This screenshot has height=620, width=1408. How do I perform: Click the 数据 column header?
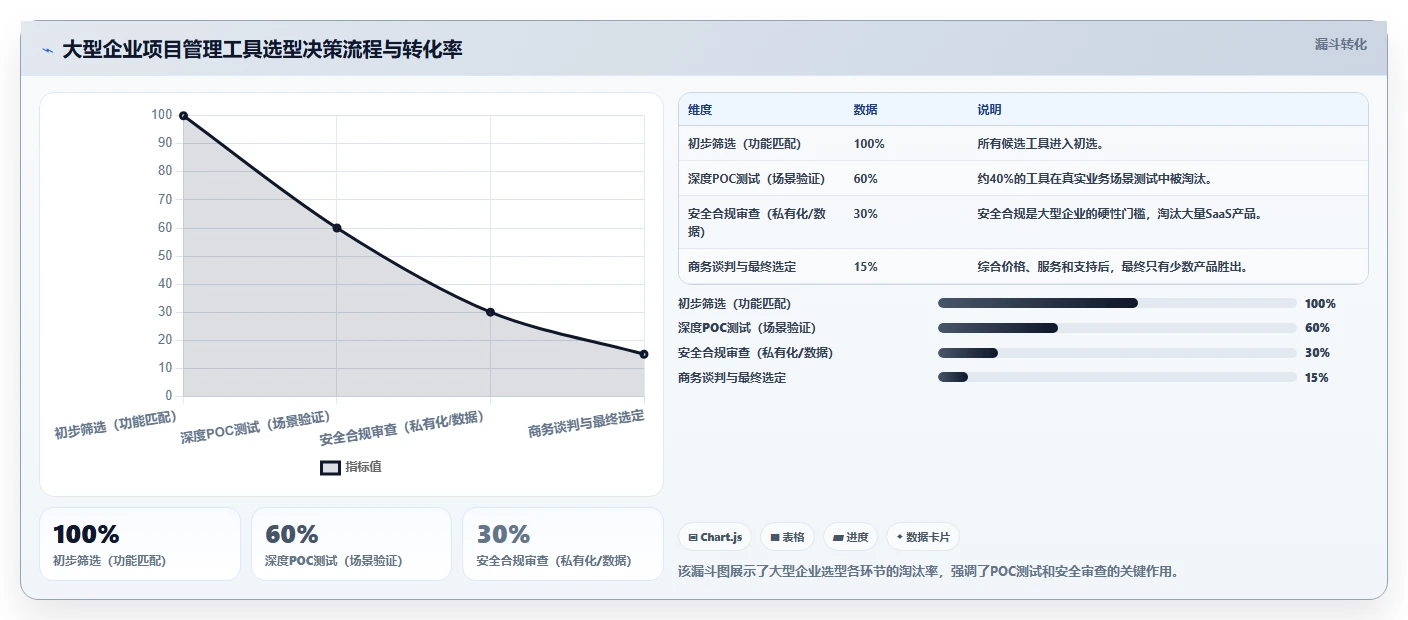point(866,110)
